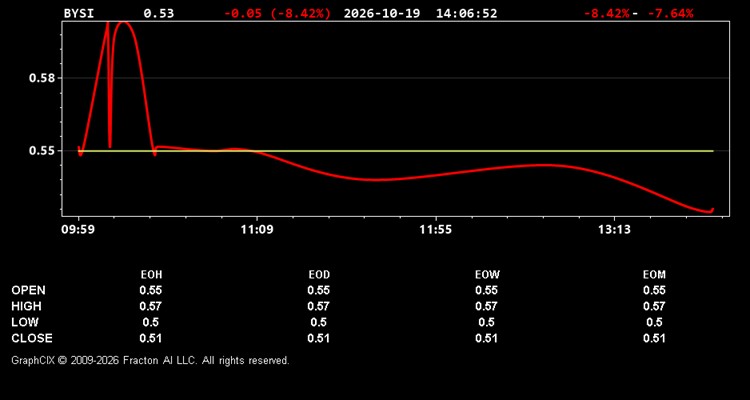Click the 09:59 time axis label
The width and height of the screenshot is (750, 400).
(78, 230)
